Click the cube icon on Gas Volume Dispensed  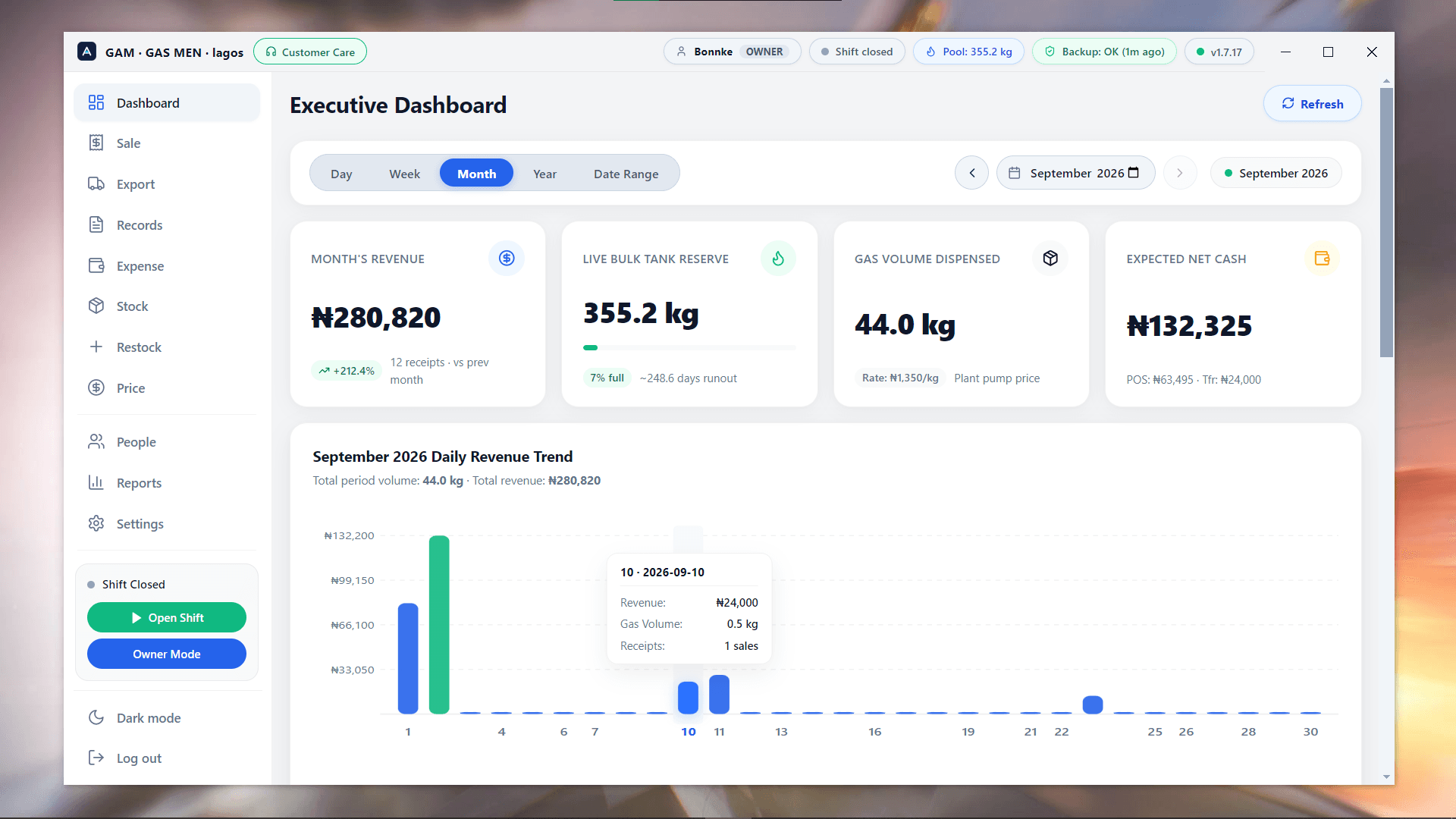click(x=1050, y=259)
